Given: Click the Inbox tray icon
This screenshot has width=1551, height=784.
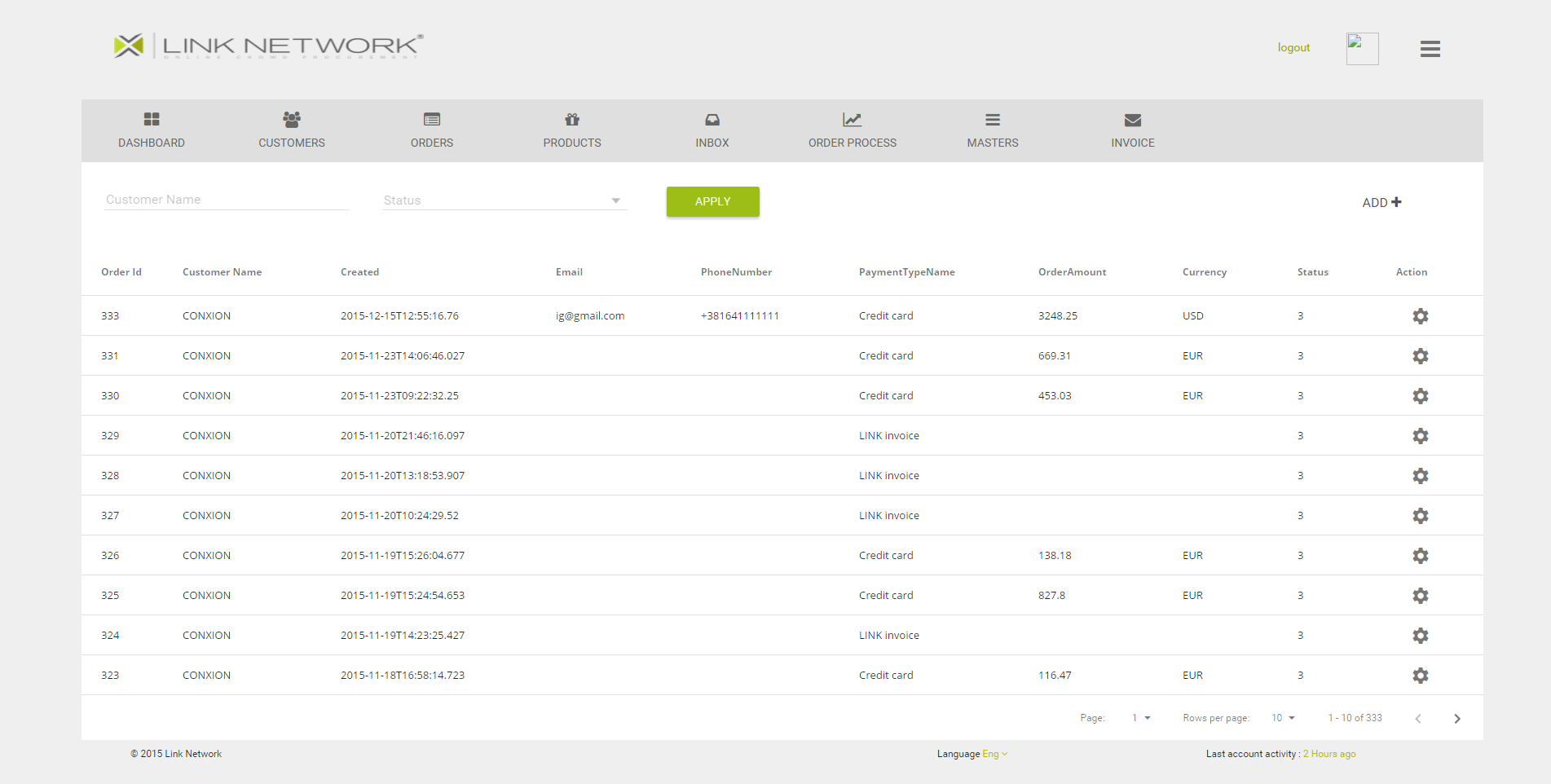Looking at the screenshot, I should tap(712, 120).
